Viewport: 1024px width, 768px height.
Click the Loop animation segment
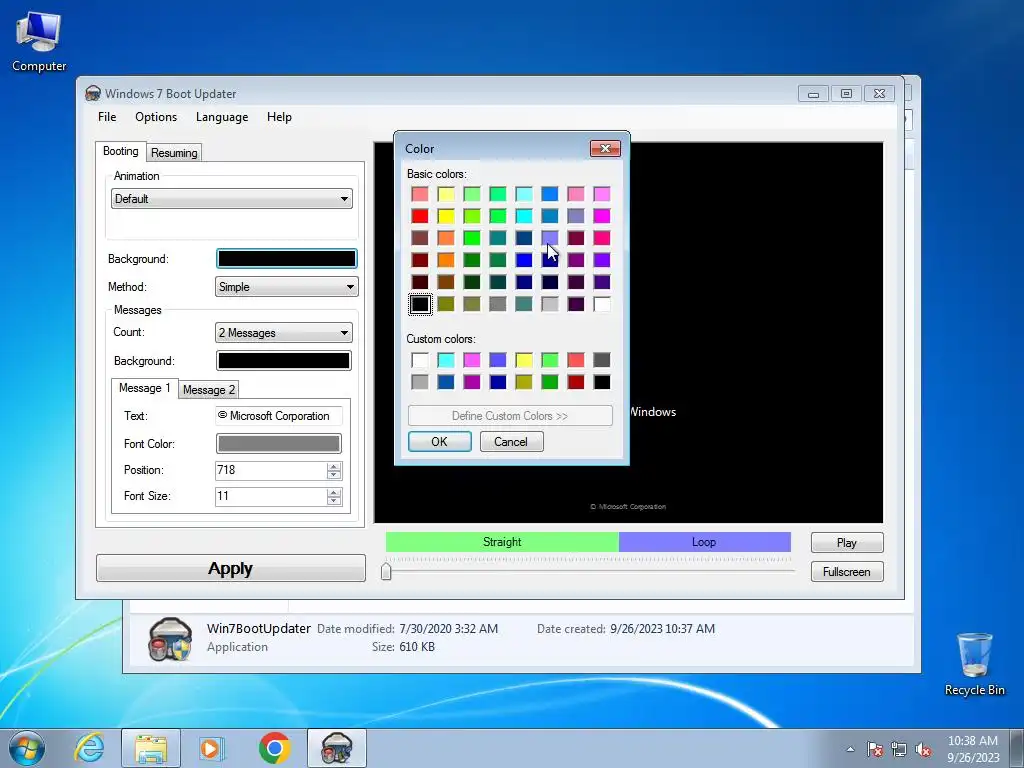click(705, 542)
